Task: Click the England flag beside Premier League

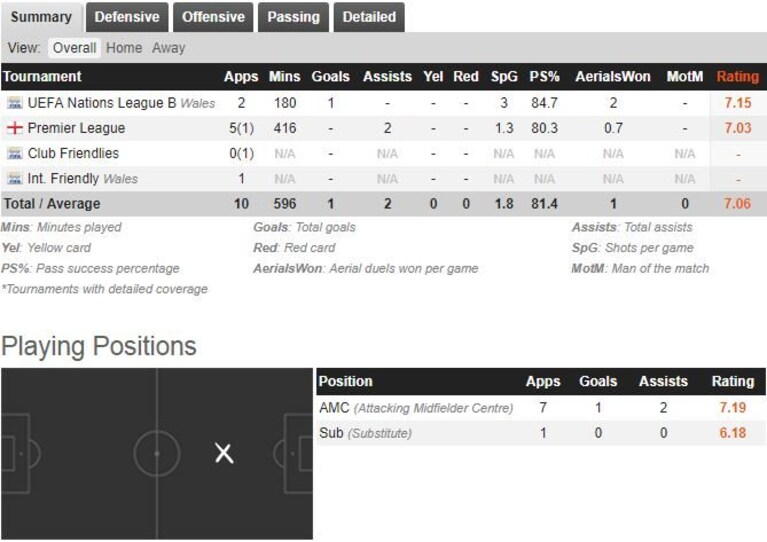Action: [x=15, y=128]
